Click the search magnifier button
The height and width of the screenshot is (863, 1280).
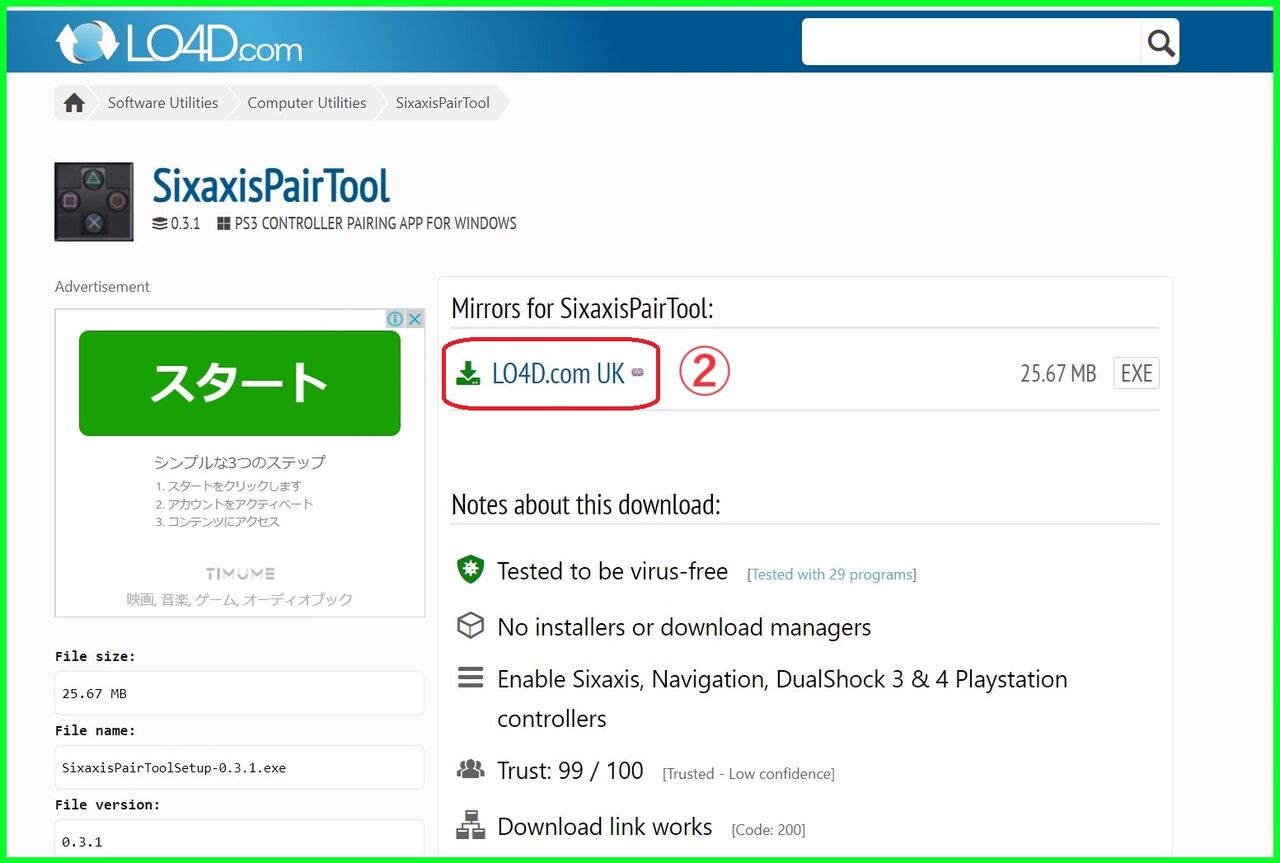tap(1160, 42)
